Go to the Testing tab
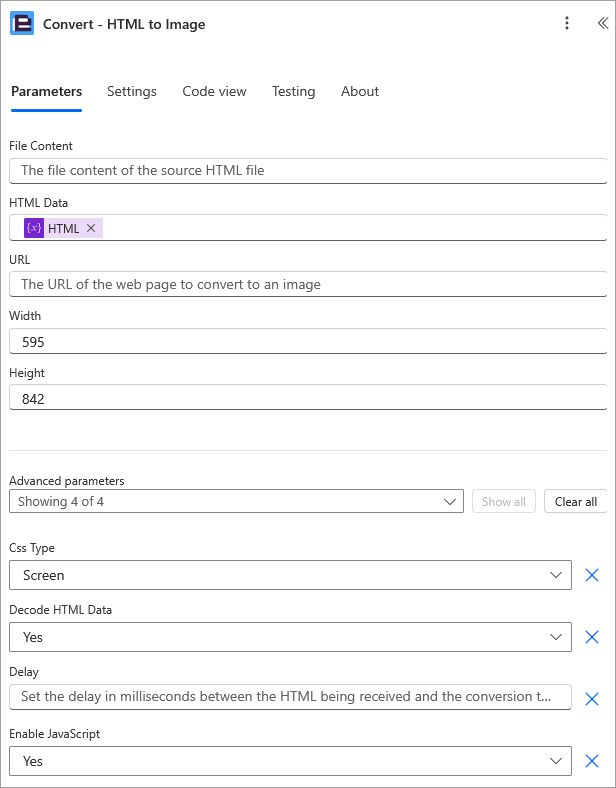Screen dimensions: 616x788 point(293,91)
